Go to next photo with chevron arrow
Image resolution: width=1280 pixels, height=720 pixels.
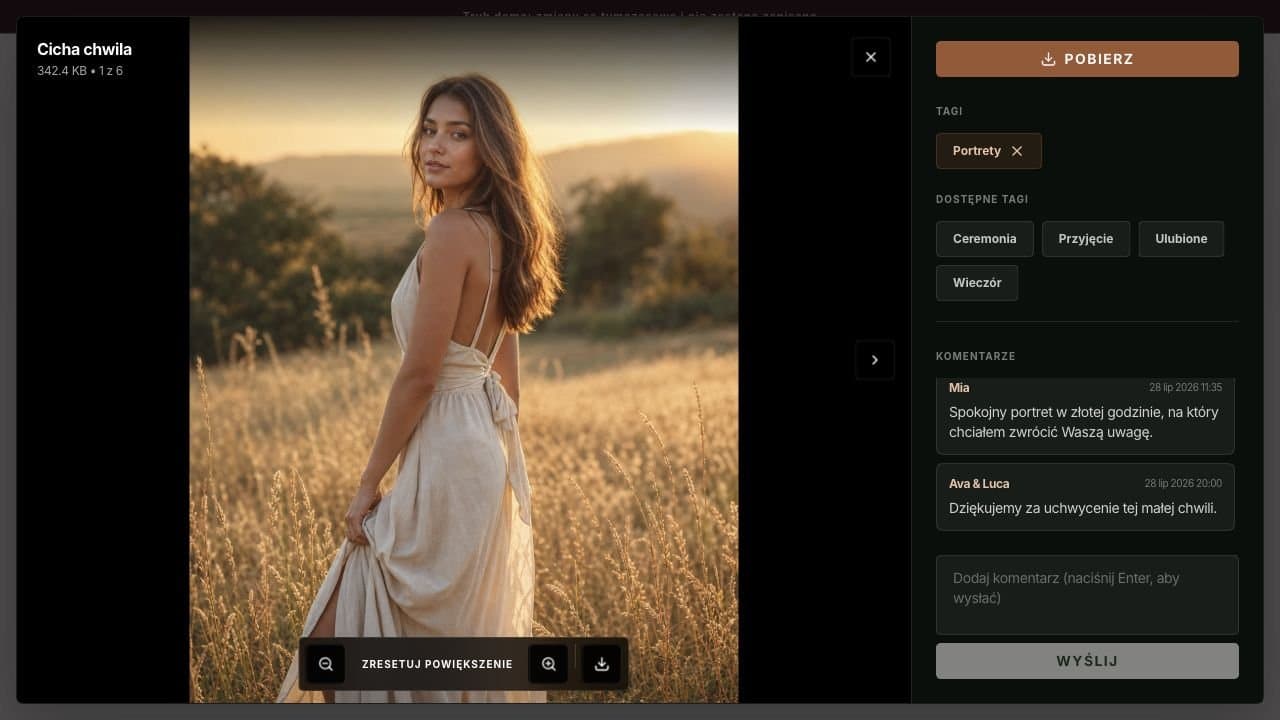[x=875, y=360]
